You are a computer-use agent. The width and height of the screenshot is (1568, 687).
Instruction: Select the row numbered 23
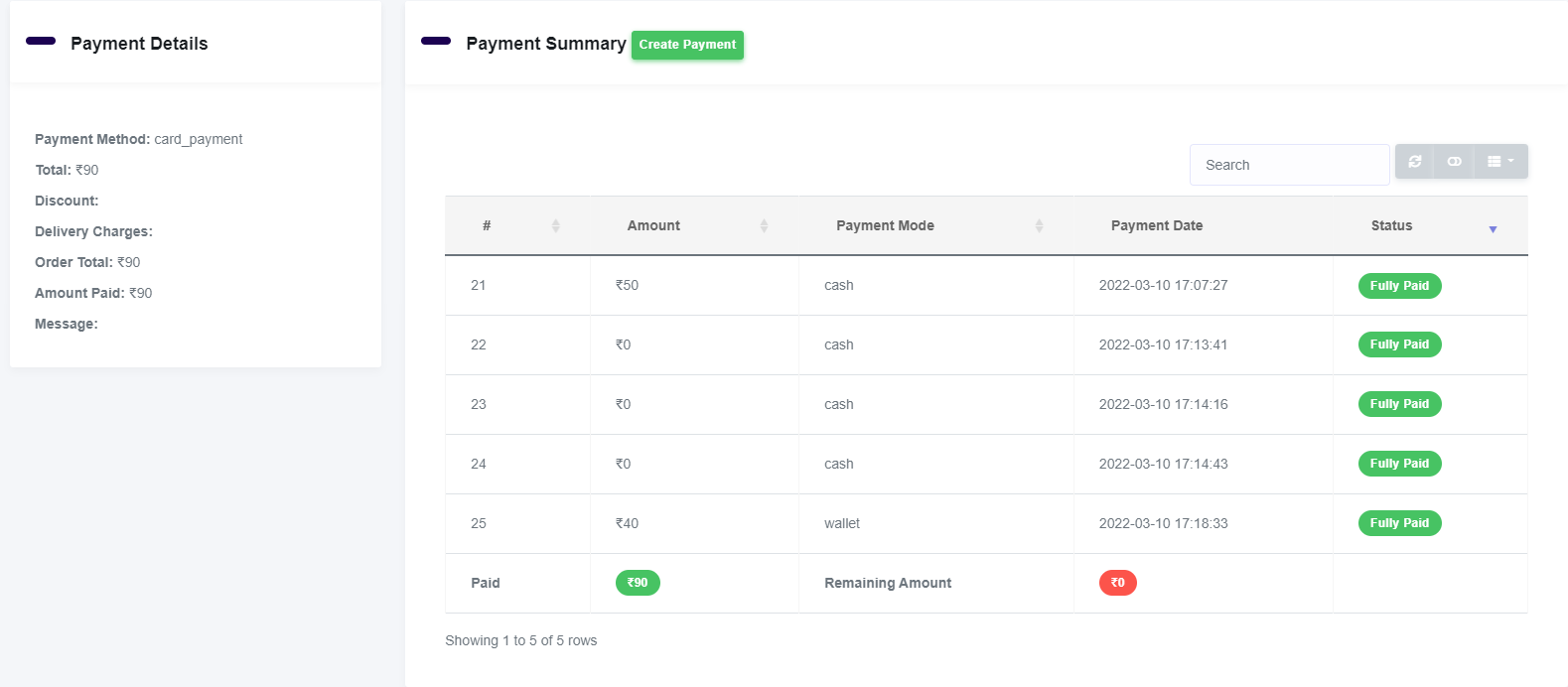point(479,404)
